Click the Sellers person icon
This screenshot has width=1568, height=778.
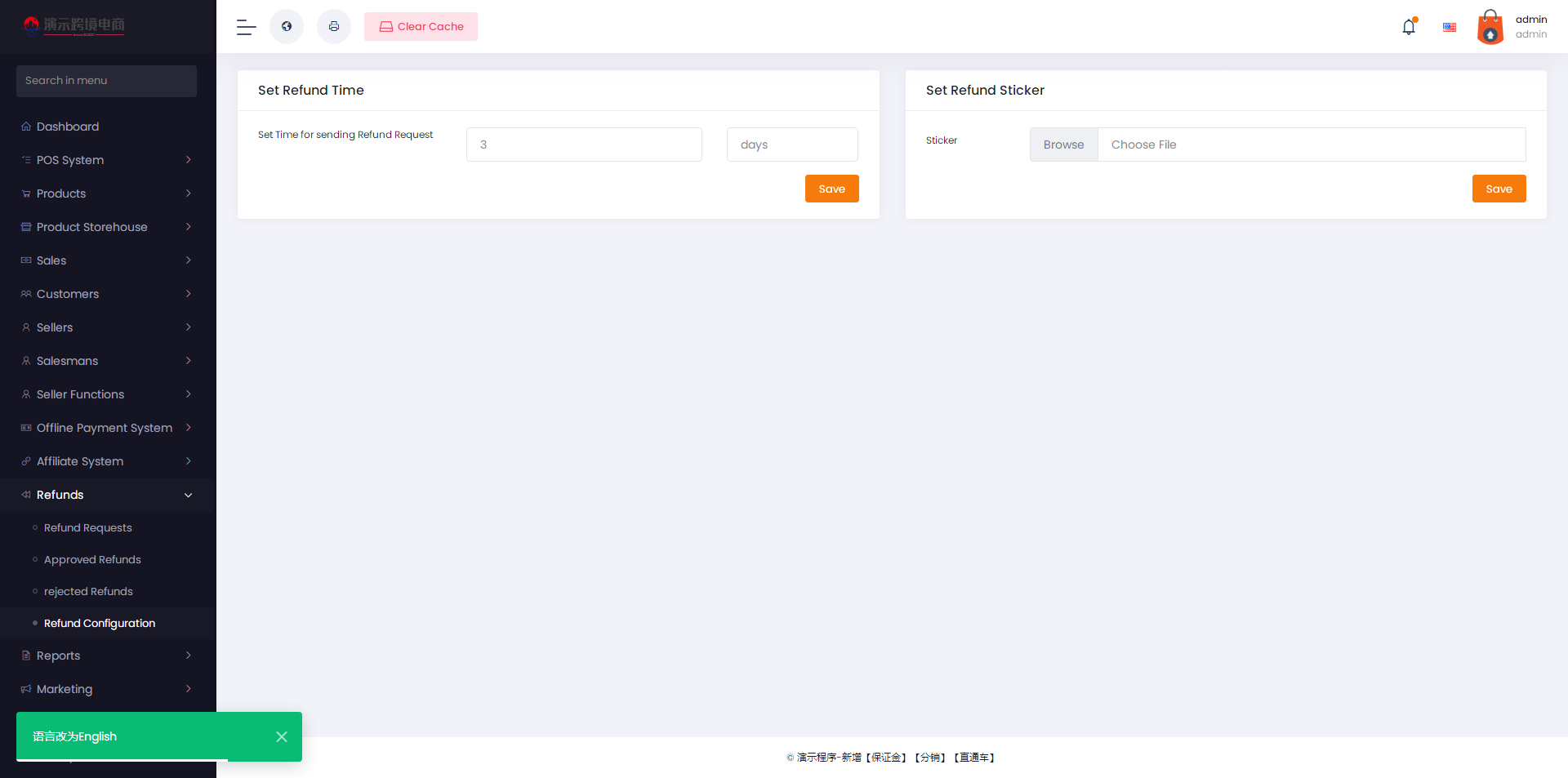(26, 327)
